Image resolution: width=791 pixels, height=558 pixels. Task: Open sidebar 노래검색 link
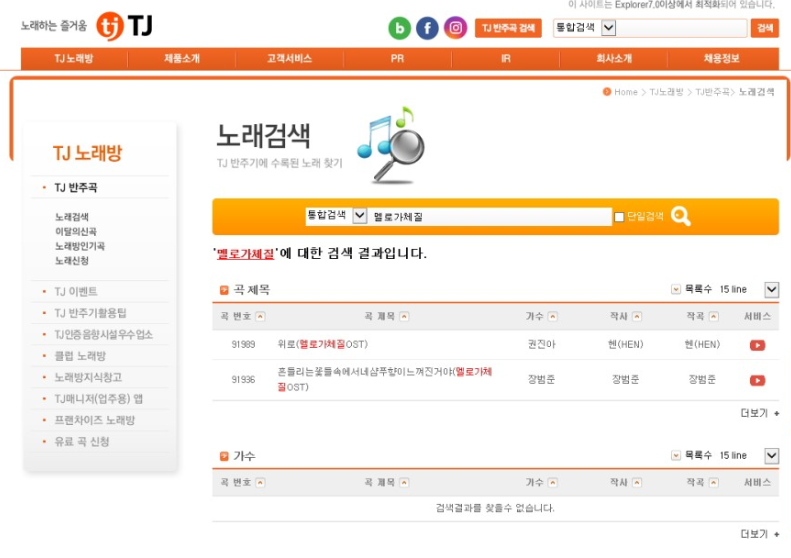[x=72, y=217]
